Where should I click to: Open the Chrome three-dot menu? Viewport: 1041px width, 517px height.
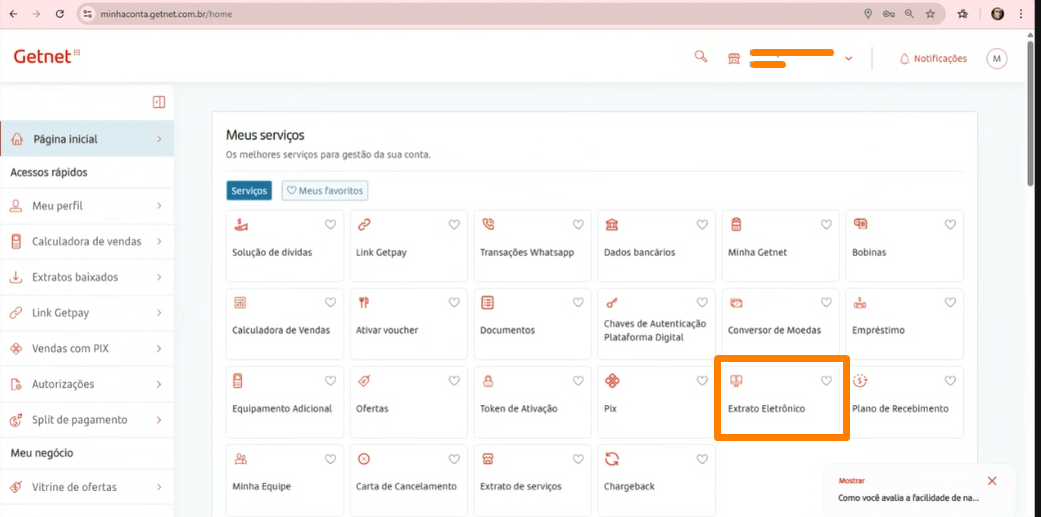coord(1020,14)
